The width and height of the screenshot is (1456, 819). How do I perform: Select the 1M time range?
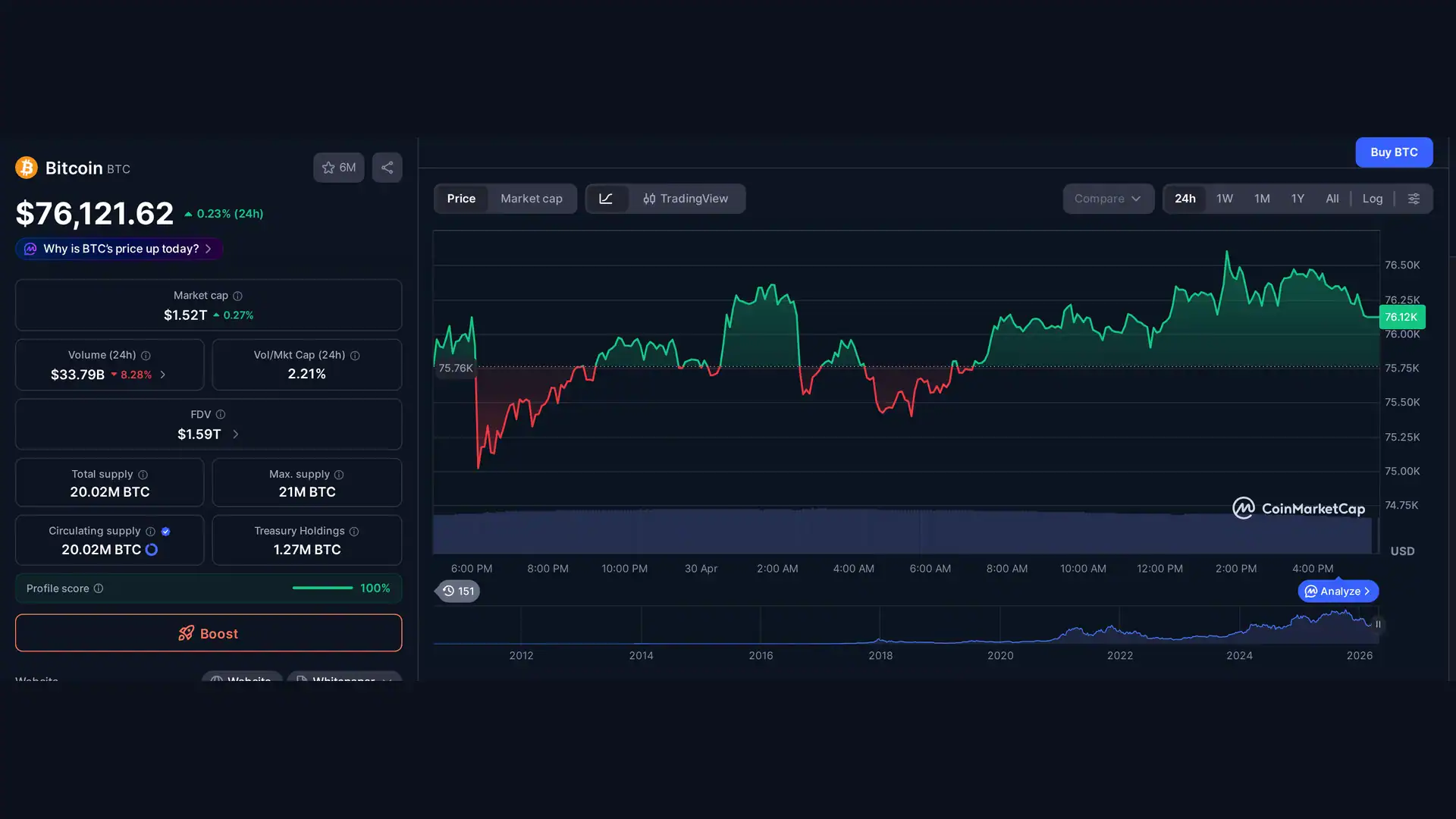[x=1262, y=199]
